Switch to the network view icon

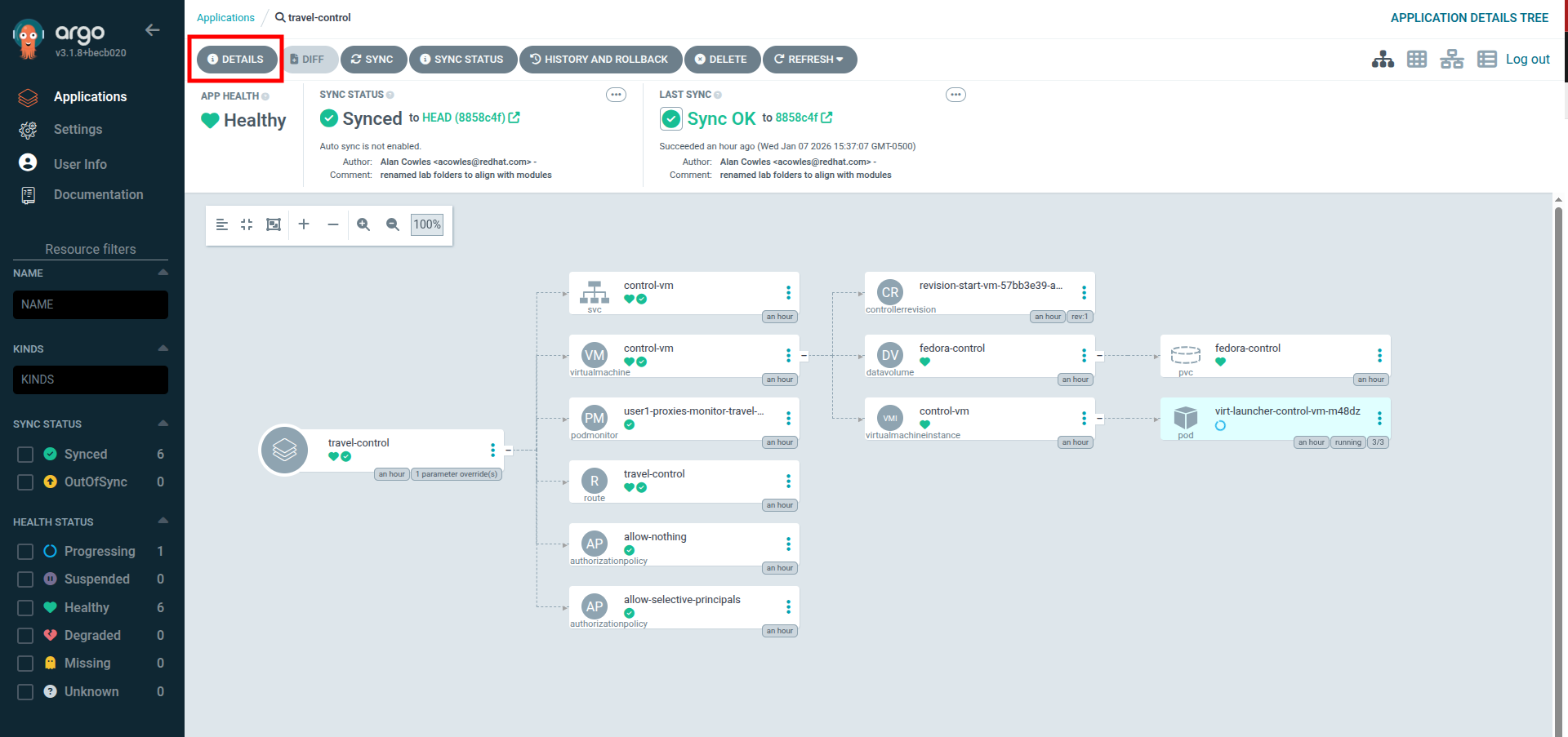coord(1451,60)
